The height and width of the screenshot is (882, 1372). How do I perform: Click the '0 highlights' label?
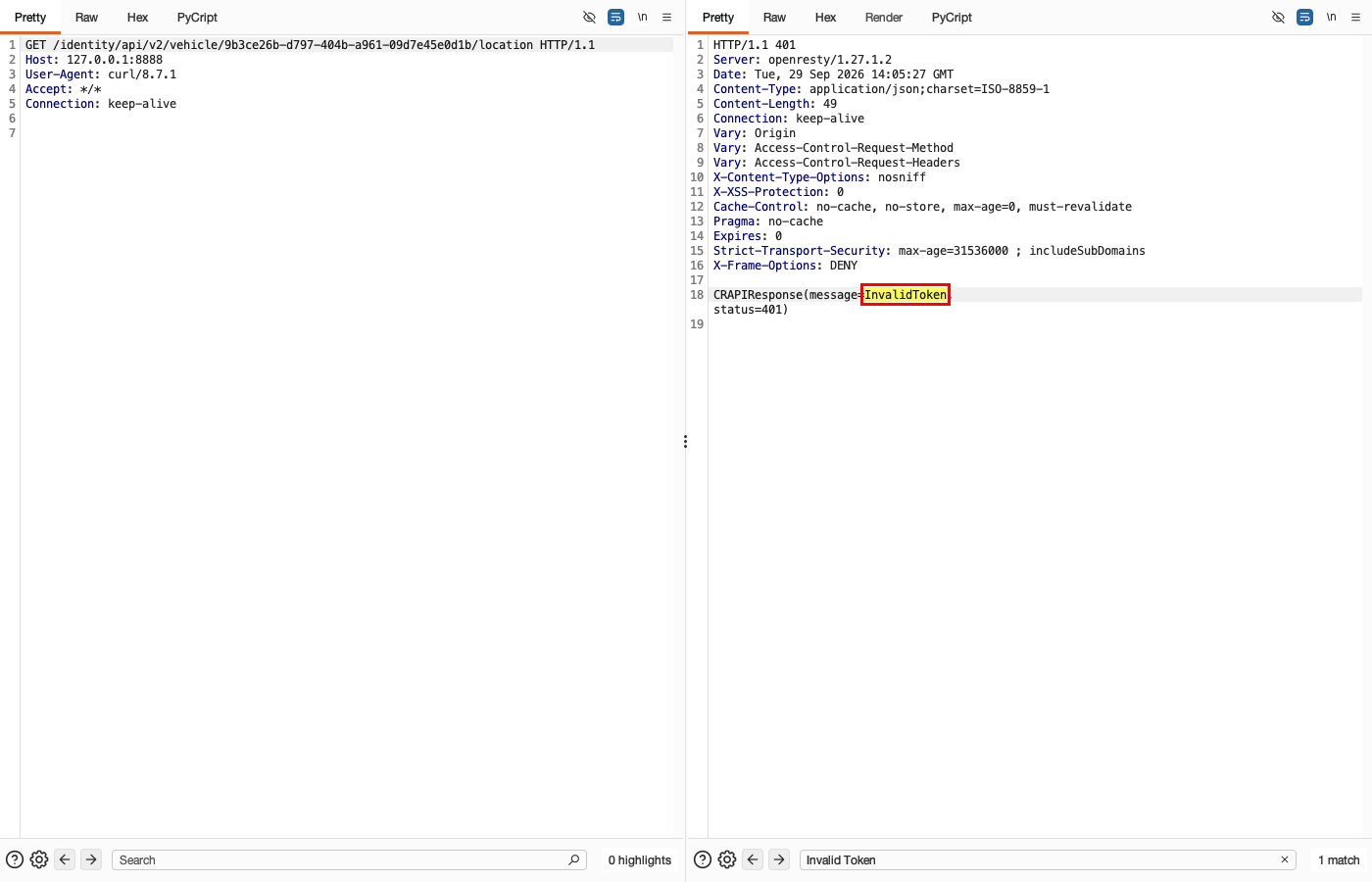click(x=640, y=859)
